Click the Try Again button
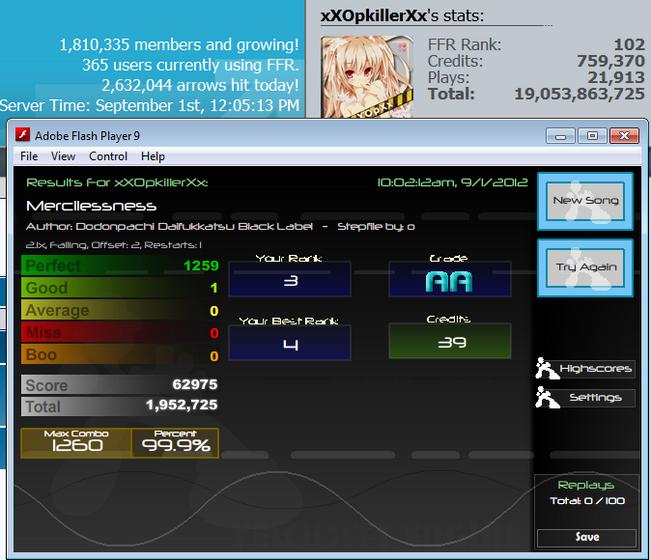 tap(585, 268)
